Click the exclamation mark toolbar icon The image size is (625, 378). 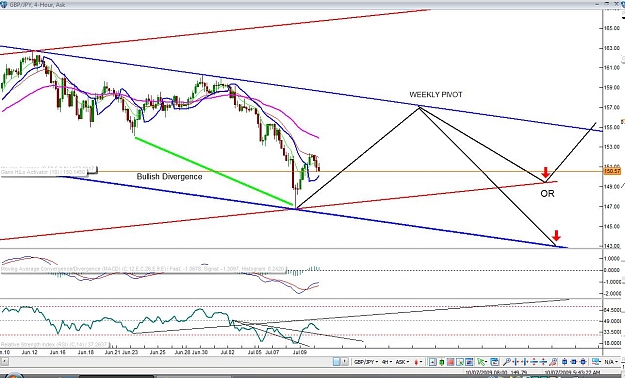click(x=345, y=362)
